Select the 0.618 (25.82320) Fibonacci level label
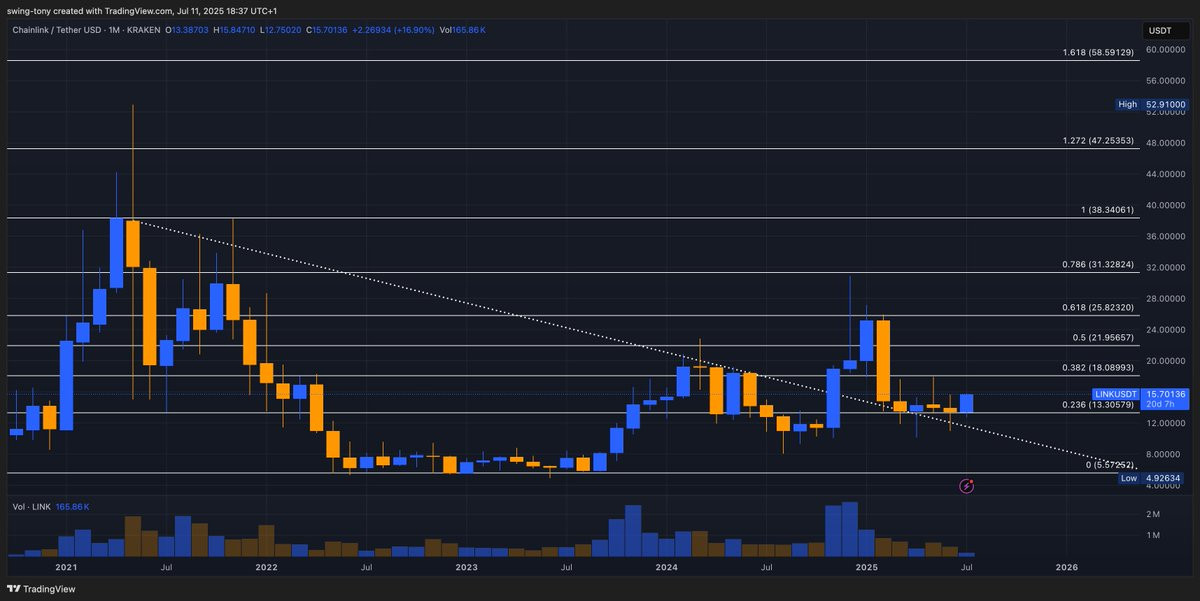The height and width of the screenshot is (601, 1200). pyautogui.click(x=1098, y=308)
